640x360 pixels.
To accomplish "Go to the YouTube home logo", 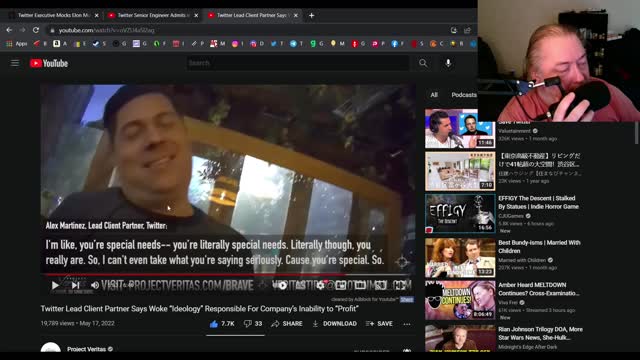I will point(49,63).
